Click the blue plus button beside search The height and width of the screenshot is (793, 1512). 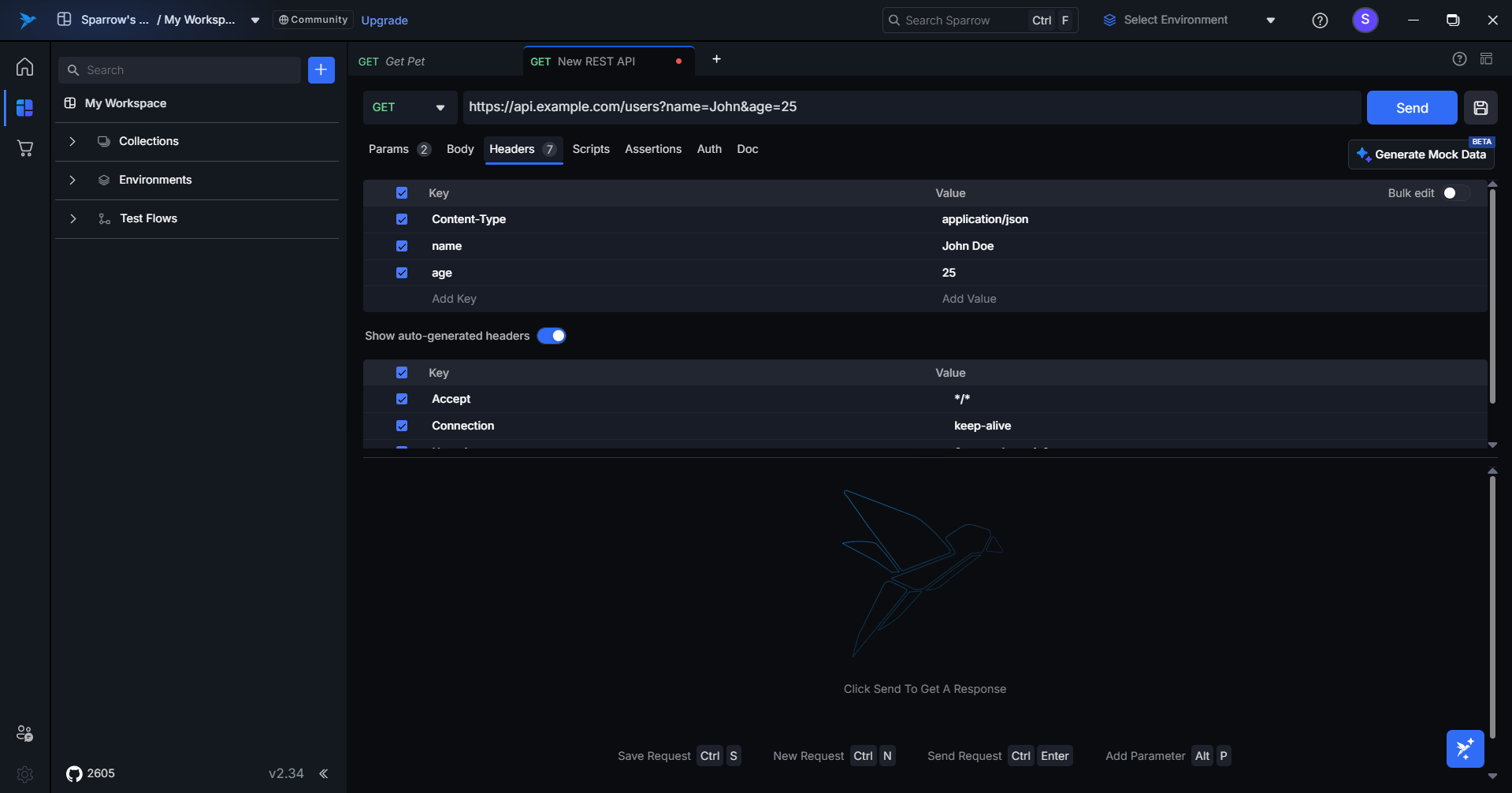(321, 70)
